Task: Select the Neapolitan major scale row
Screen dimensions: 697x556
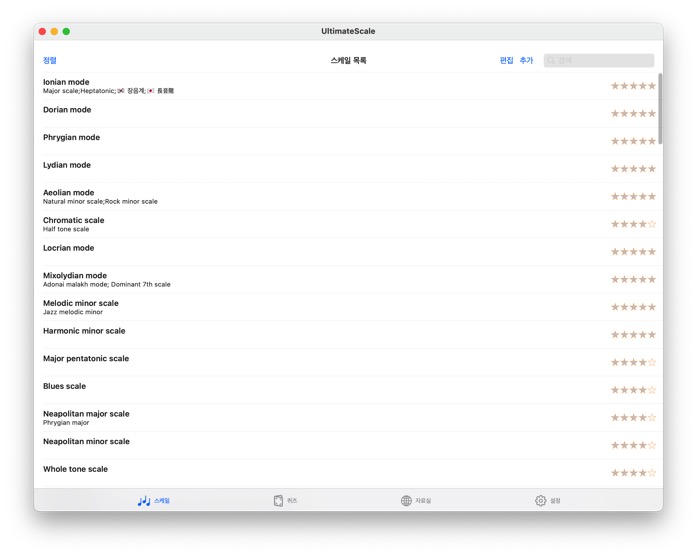Action: pyautogui.click(x=300, y=417)
